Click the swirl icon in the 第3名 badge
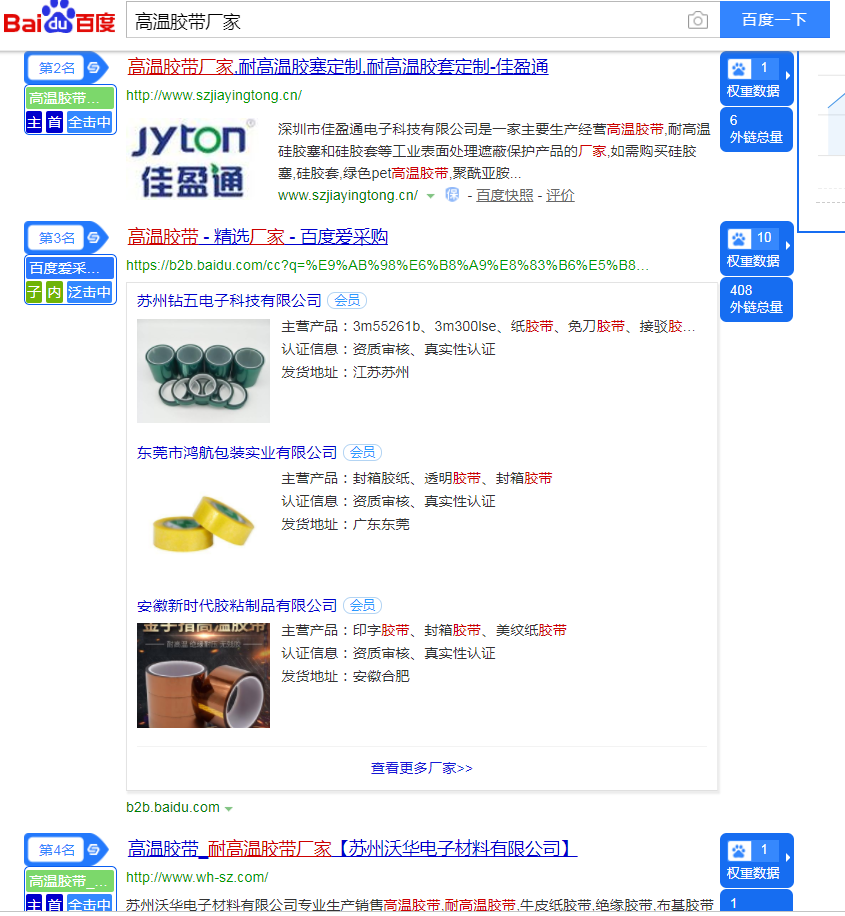Screen dimensions: 845x916 click(x=93, y=238)
